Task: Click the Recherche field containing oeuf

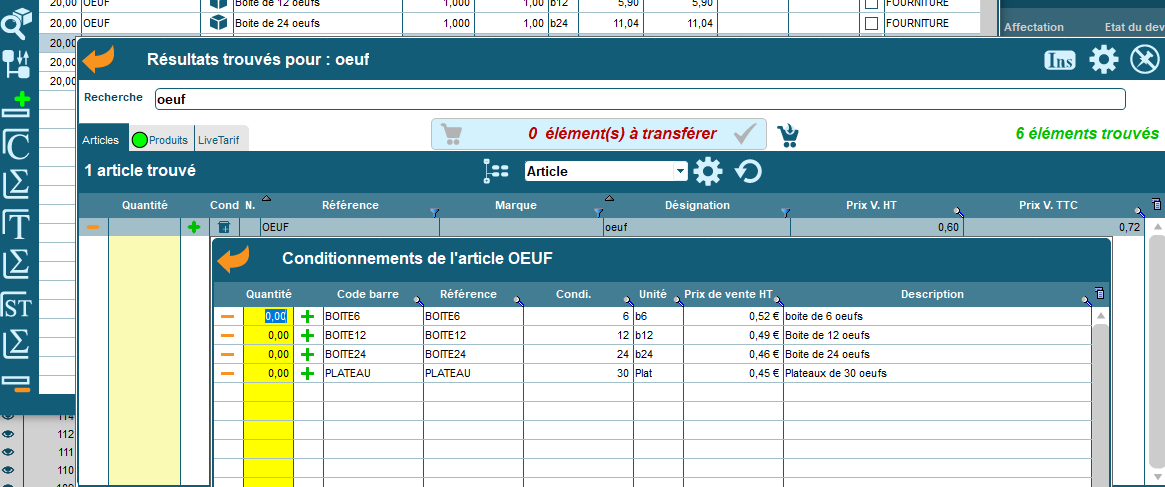Action: pos(640,99)
